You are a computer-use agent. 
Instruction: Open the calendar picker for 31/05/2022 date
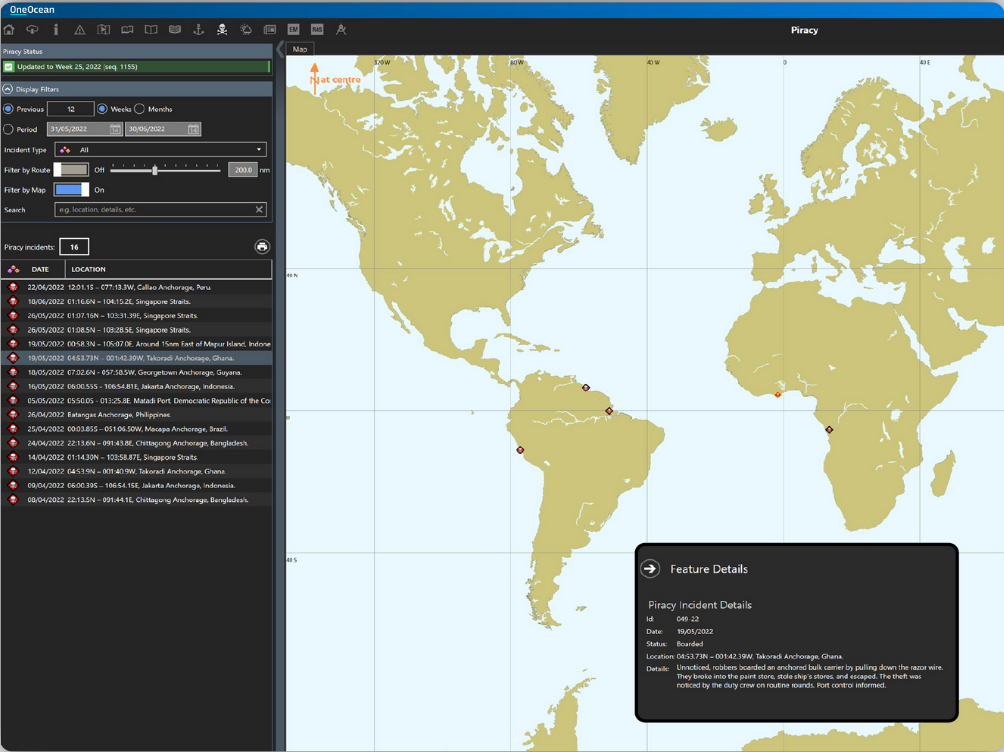[x=116, y=129]
